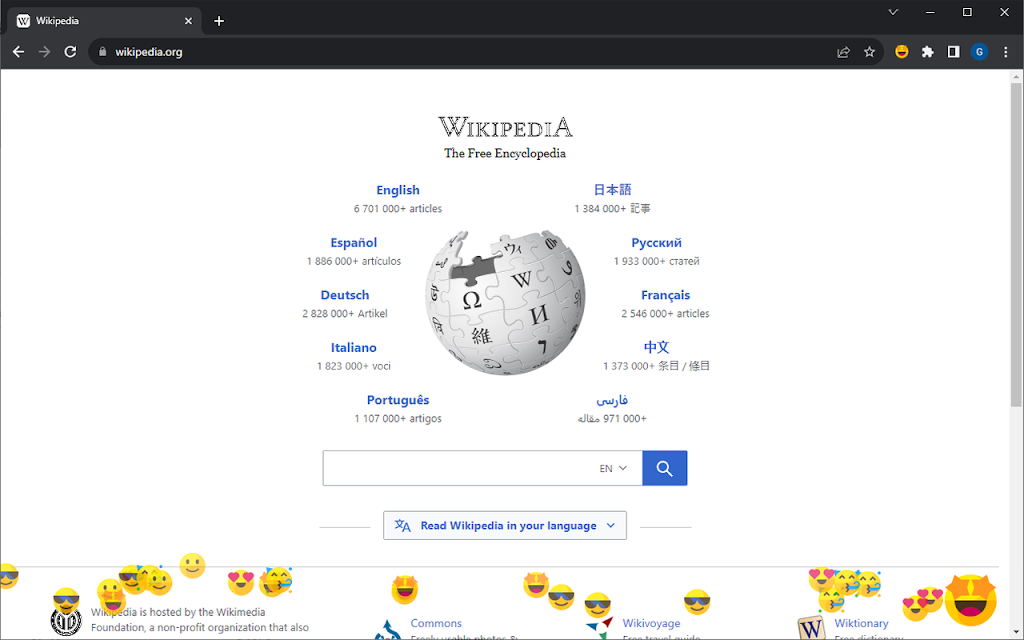Screen dimensions: 1024x640
Task: Open the 中文 Wikipedia link
Action: click(656, 347)
